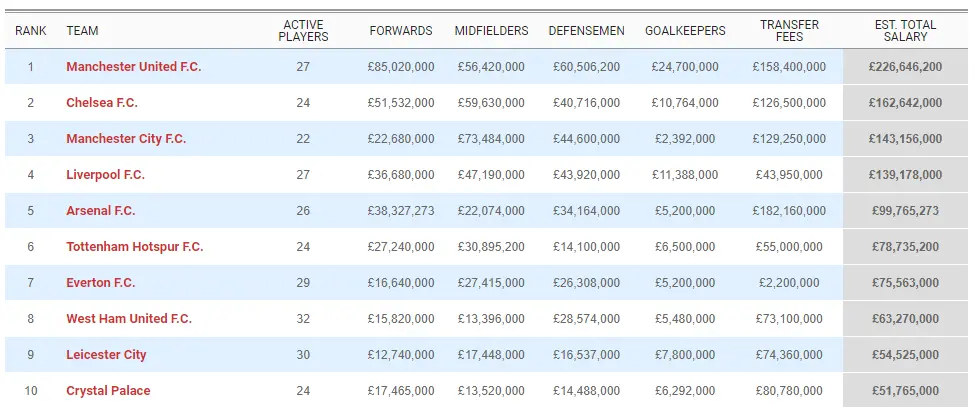Viewport: 975px width, 407px height.
Task: Sort by the Team column header
Action: tap(82, 31)
